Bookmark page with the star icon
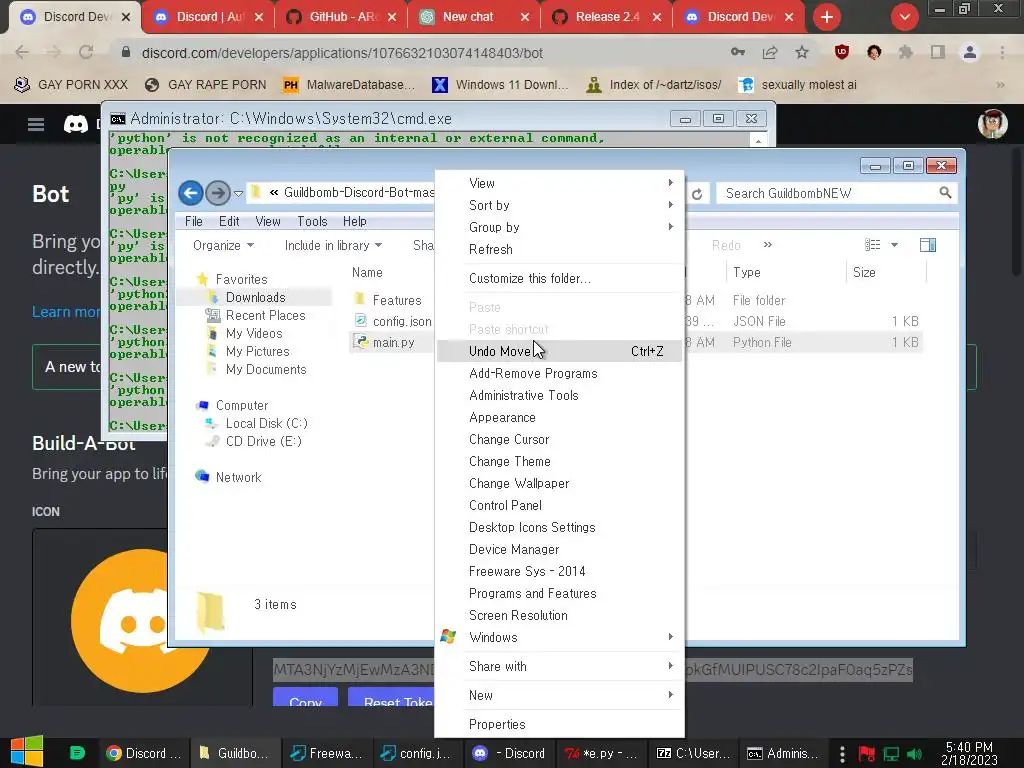The image size is (1024, 768). pyautogui.click(x=801, y=52)
